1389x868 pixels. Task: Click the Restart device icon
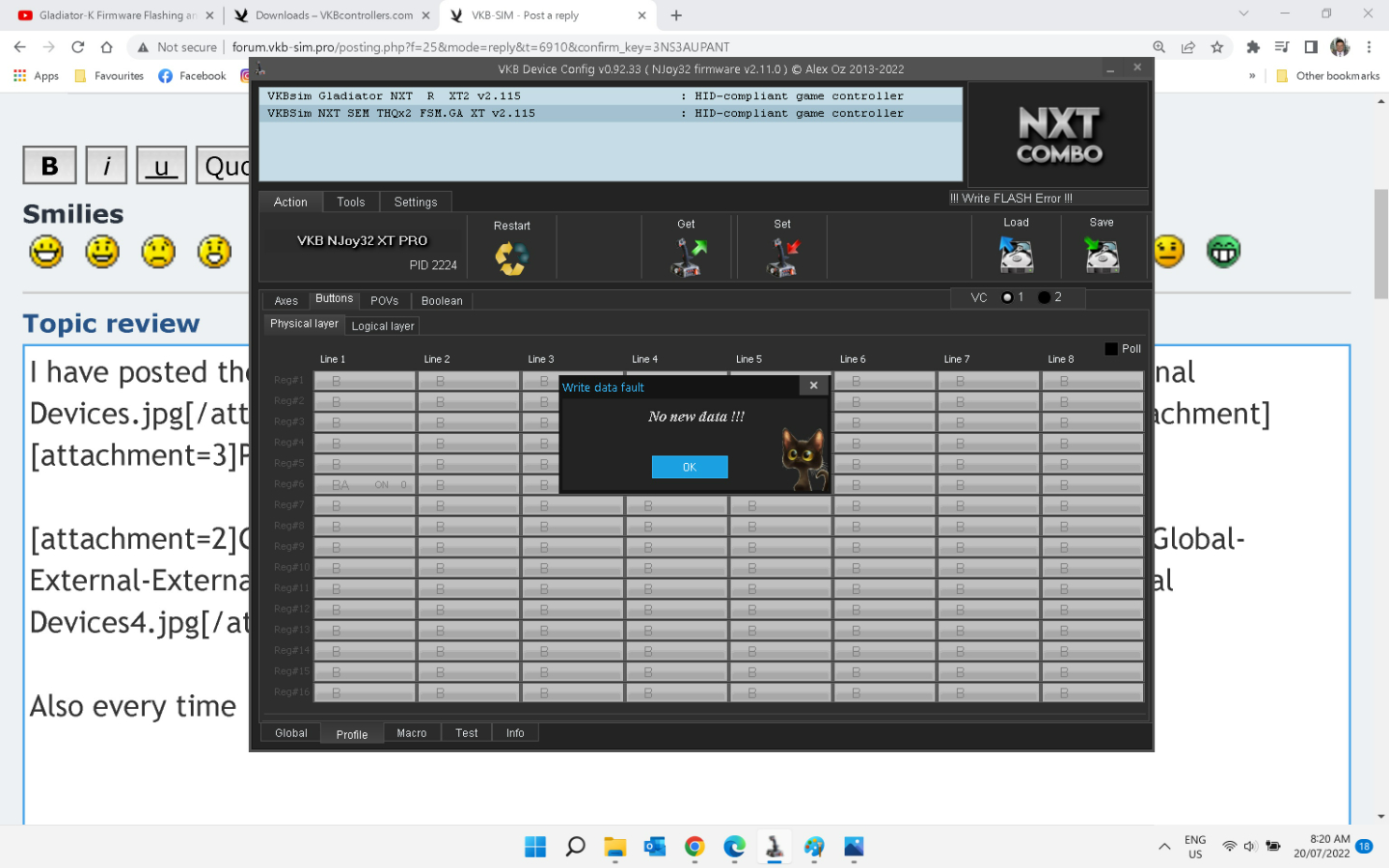point(511,258)
